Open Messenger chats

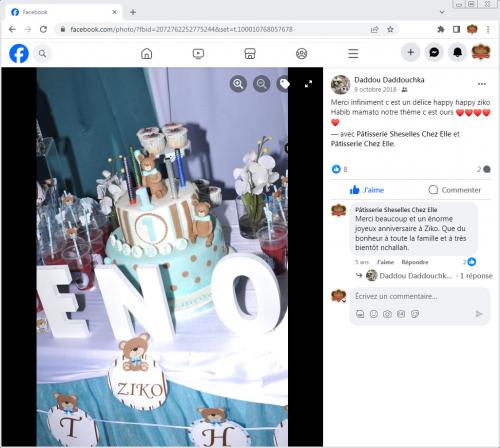click(x=434, y=52)
